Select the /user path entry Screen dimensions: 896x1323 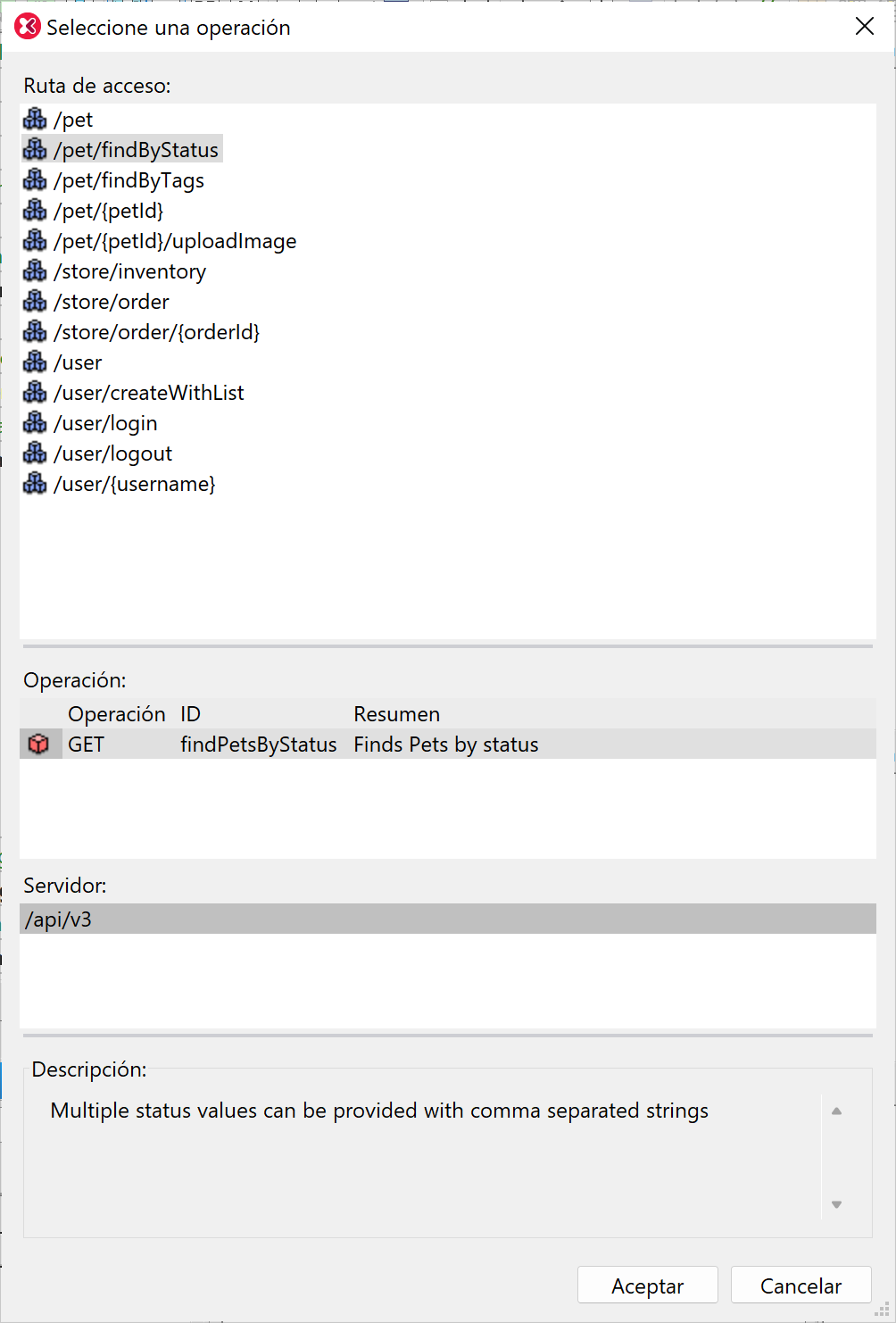point(78,362)
